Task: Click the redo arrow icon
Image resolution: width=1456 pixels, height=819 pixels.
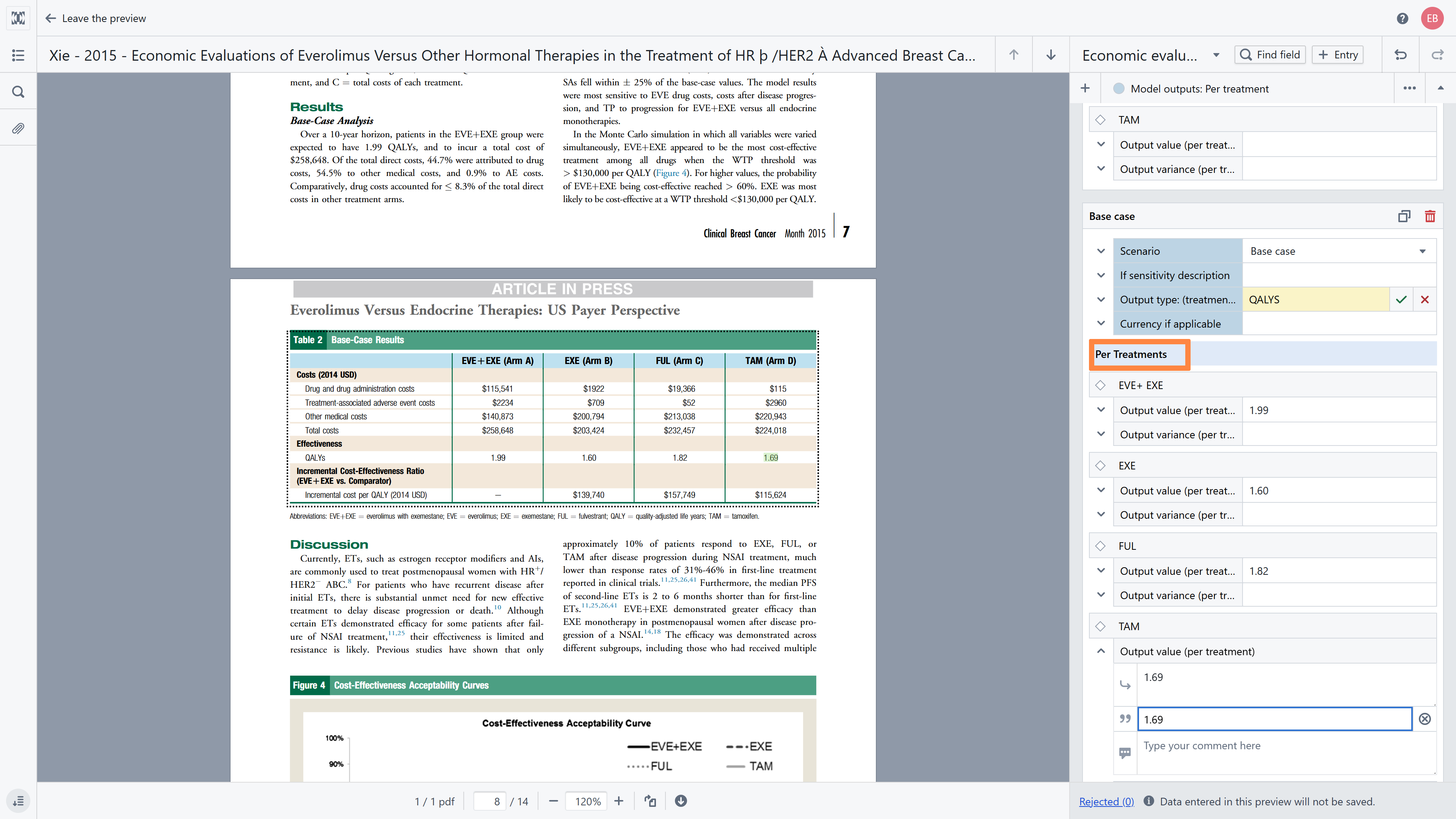Action: 1437,55
